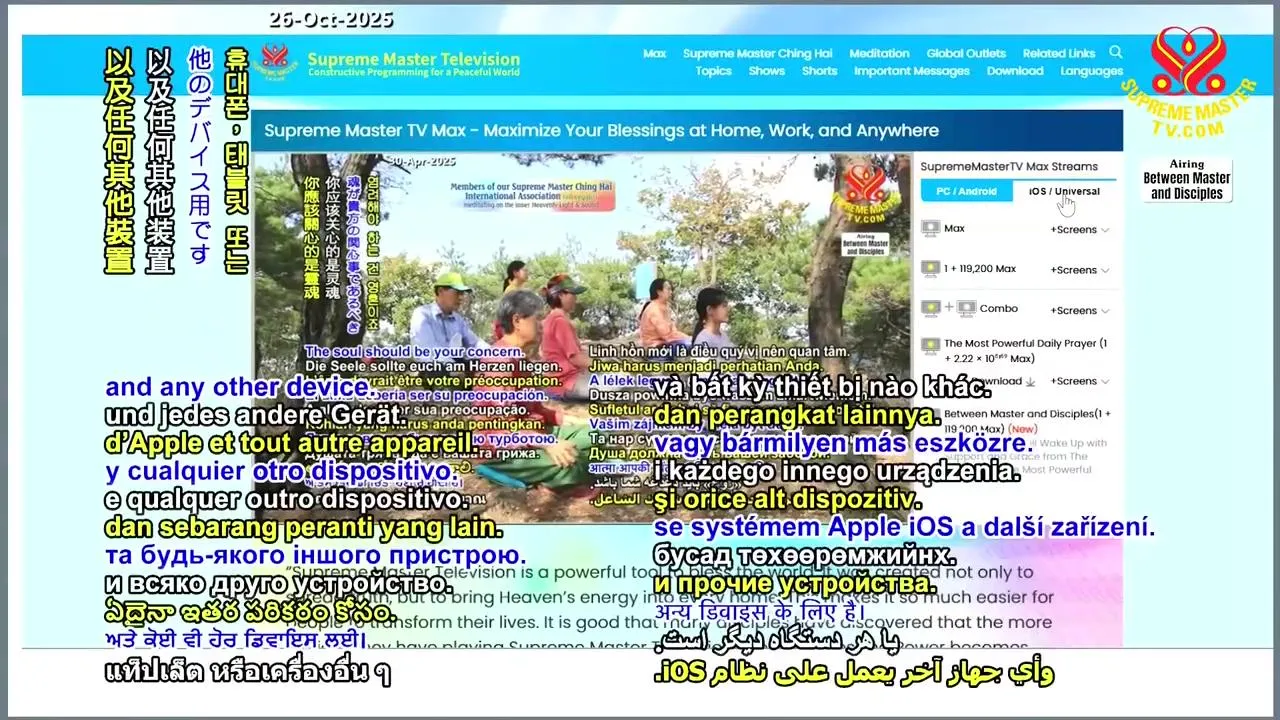Expand +Screens dropdown for 1 + 119,200 Max

[x=1079, y=270]
